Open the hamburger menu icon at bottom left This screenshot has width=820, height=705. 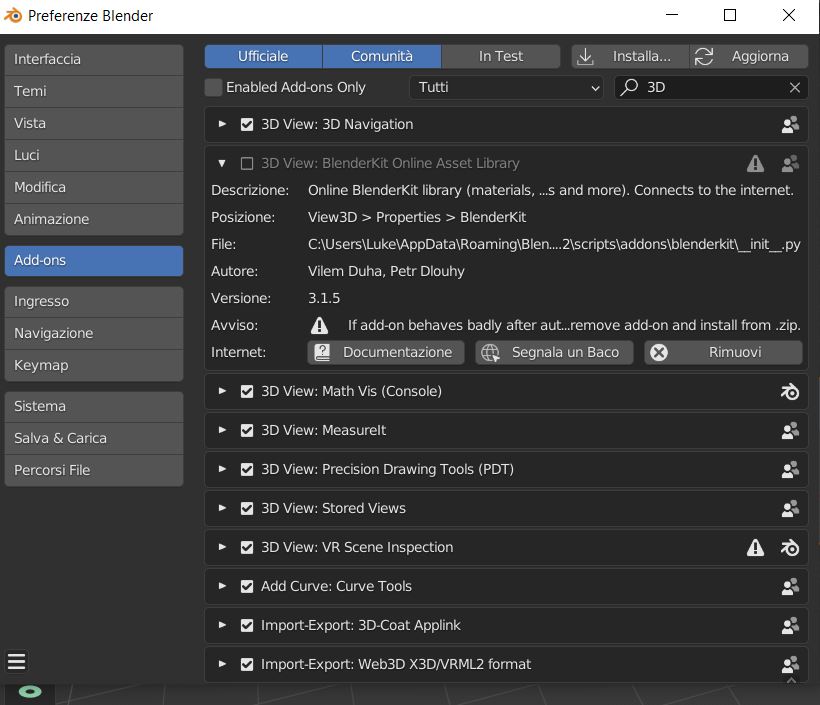16,661
